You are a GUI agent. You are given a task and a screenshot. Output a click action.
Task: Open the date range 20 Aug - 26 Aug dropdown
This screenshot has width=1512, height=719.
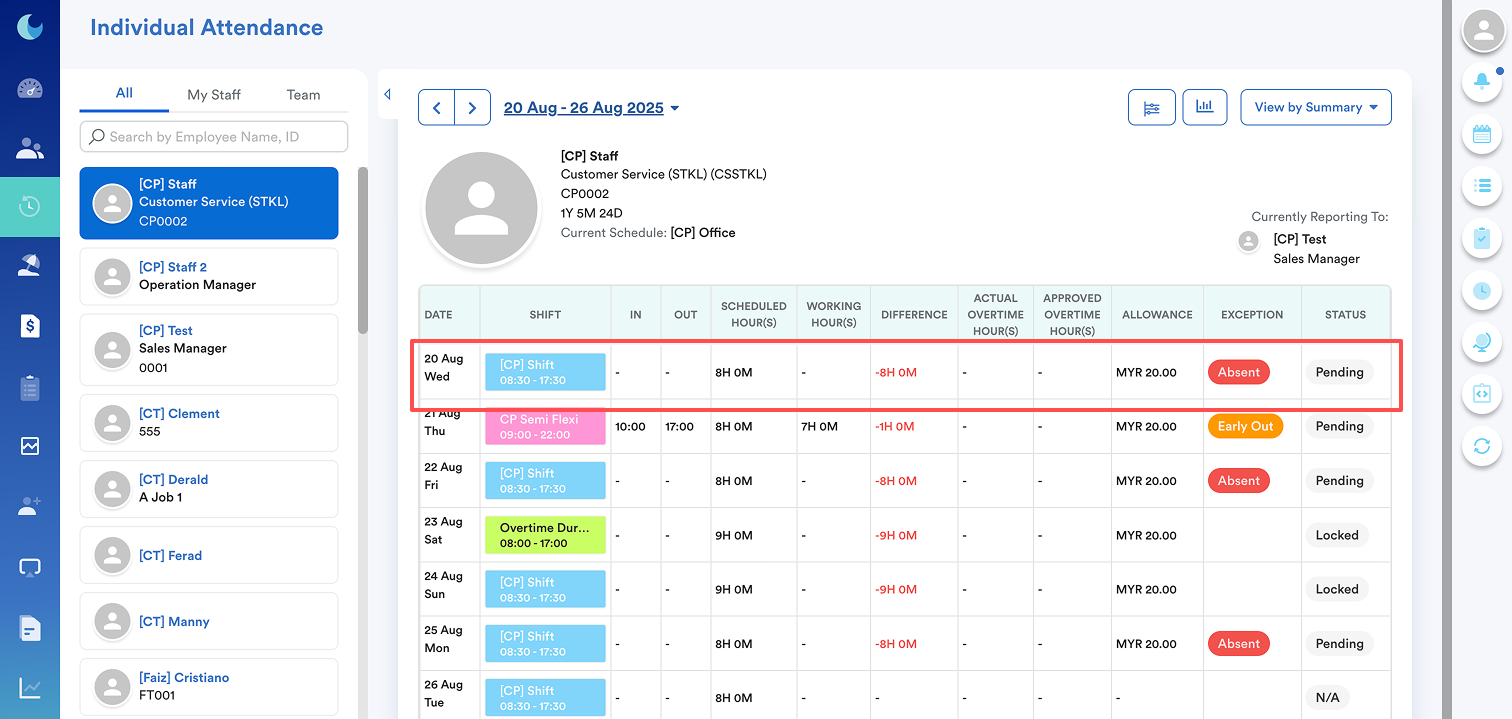(591, 108)
